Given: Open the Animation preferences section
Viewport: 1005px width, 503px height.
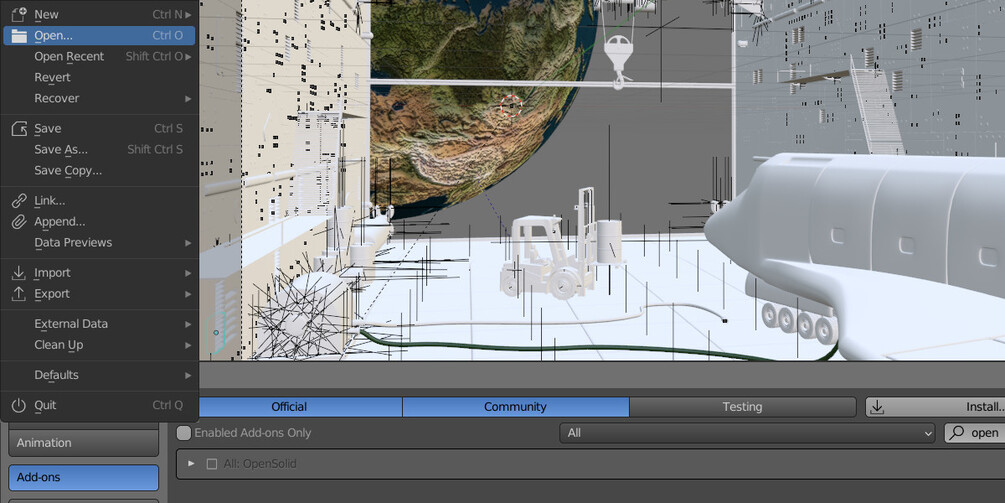Looking at the screenshot, I should click(x=83, y=443).
